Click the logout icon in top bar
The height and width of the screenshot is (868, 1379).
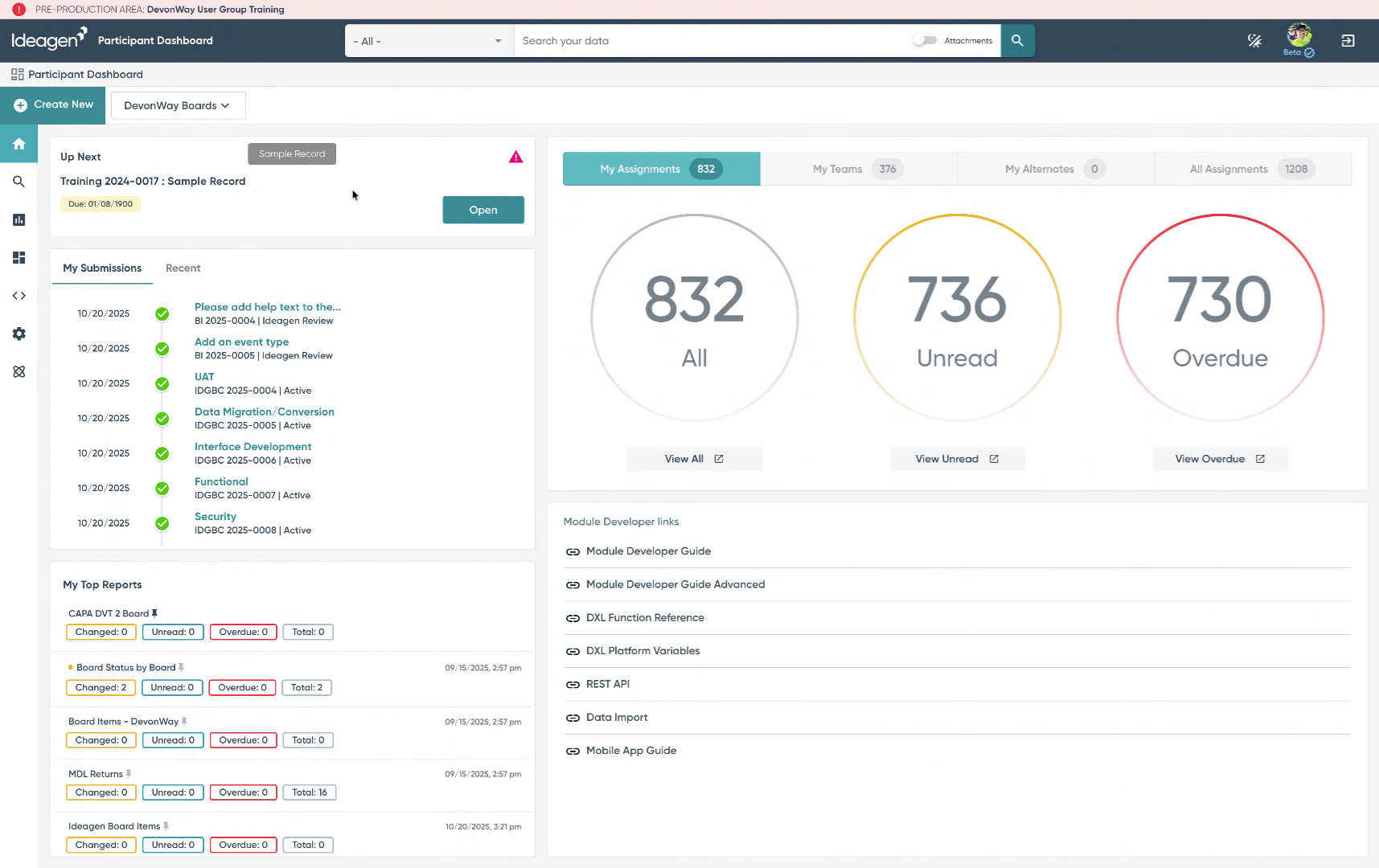point(1348,40)
